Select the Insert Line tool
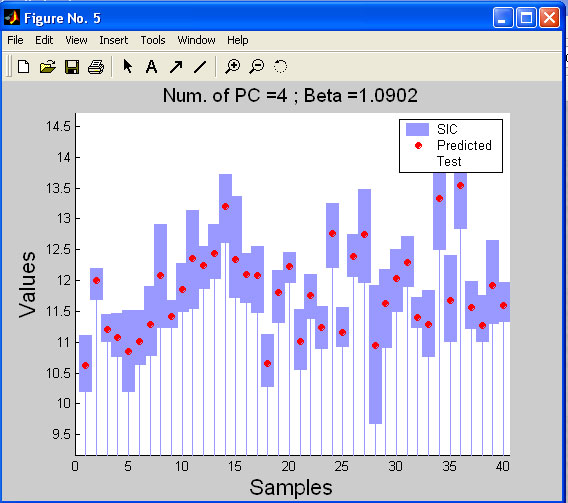Screen dimensions: 568x503 (200, 67)
